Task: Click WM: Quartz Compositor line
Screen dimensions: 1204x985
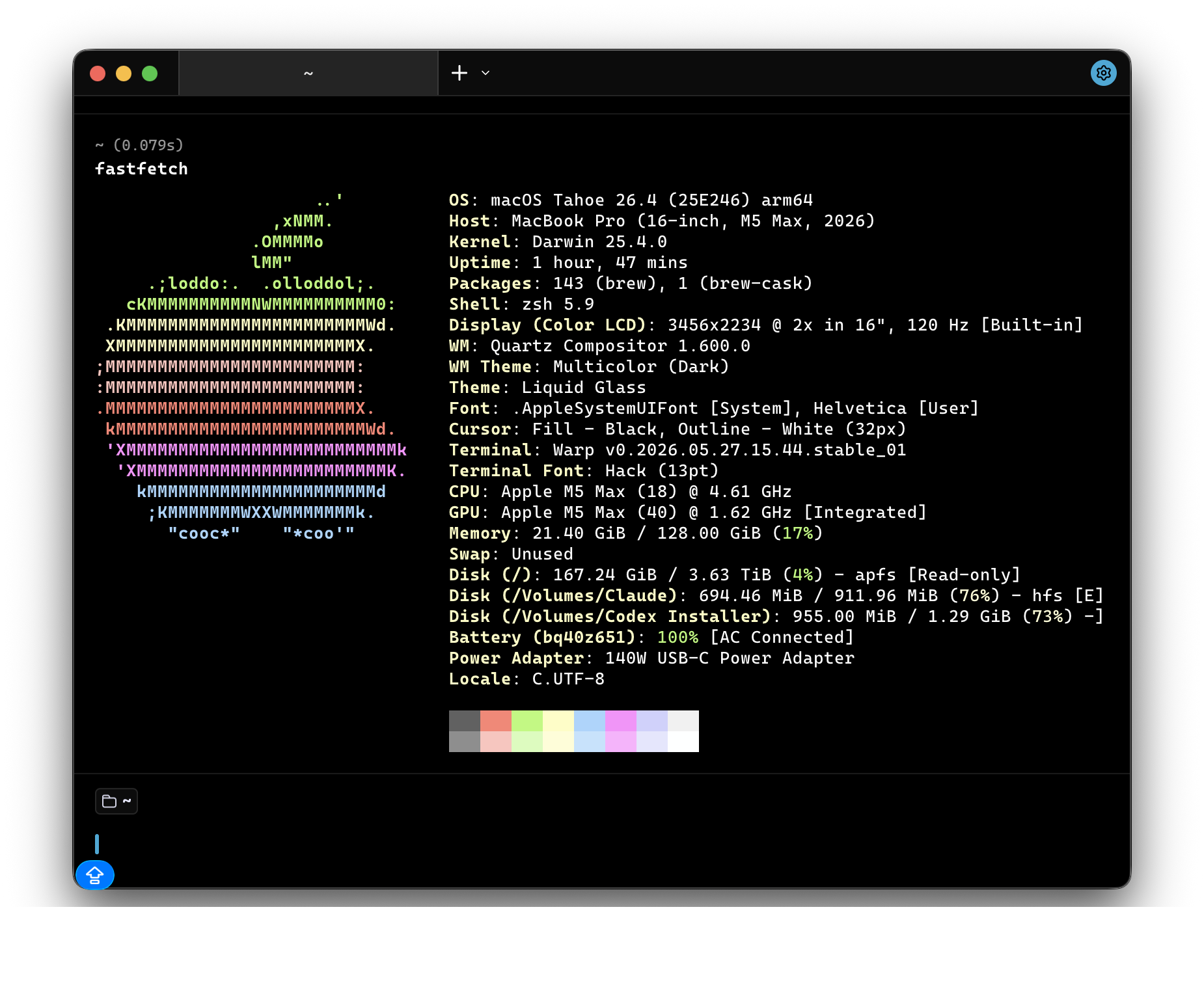Action: [x=599, y=346]
